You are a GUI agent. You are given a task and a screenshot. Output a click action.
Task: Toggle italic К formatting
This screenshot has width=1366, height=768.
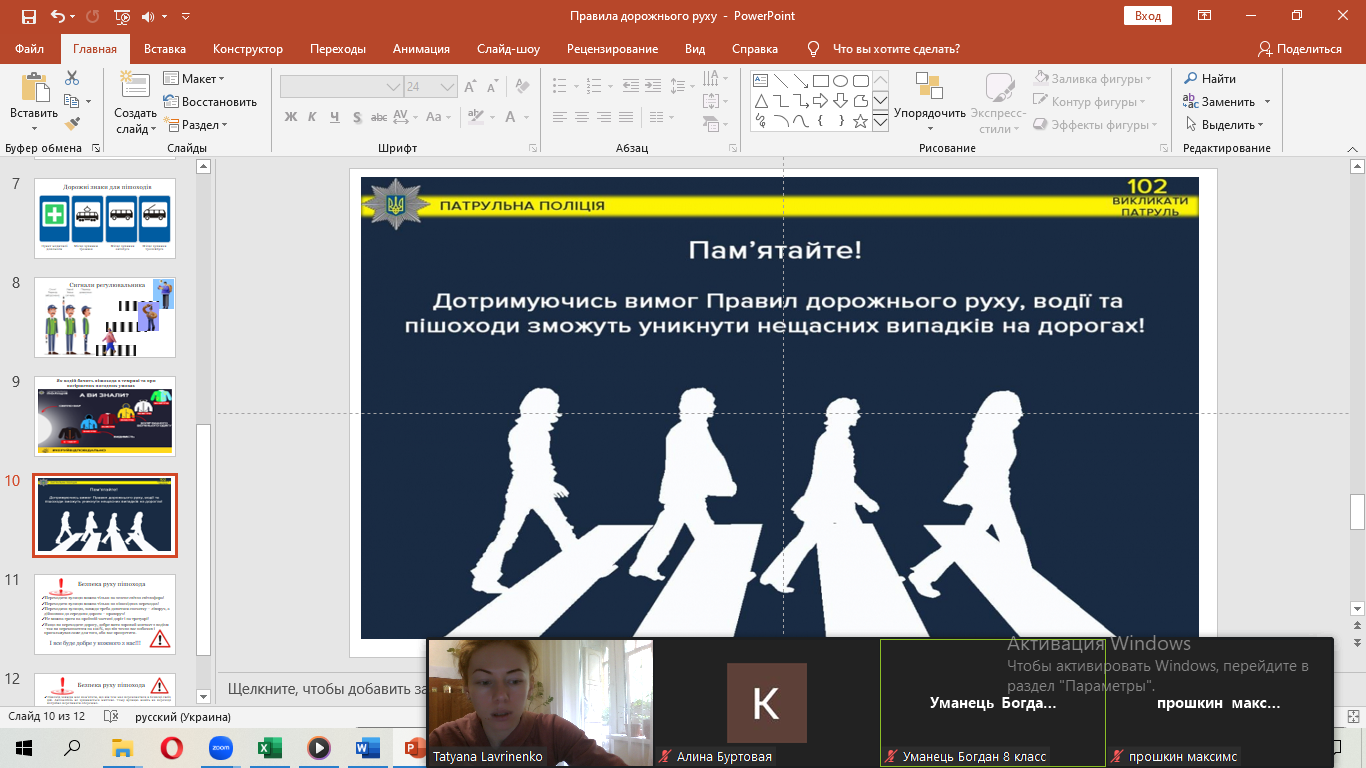tap(314, 116)
